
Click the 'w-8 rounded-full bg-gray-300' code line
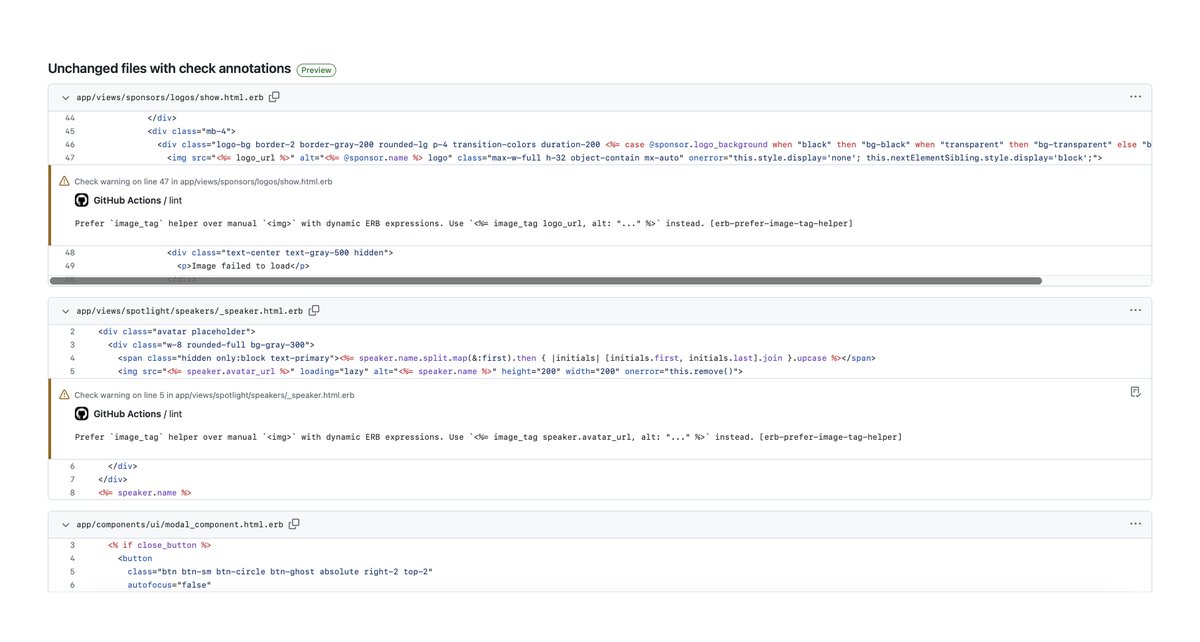pos(211,344)
